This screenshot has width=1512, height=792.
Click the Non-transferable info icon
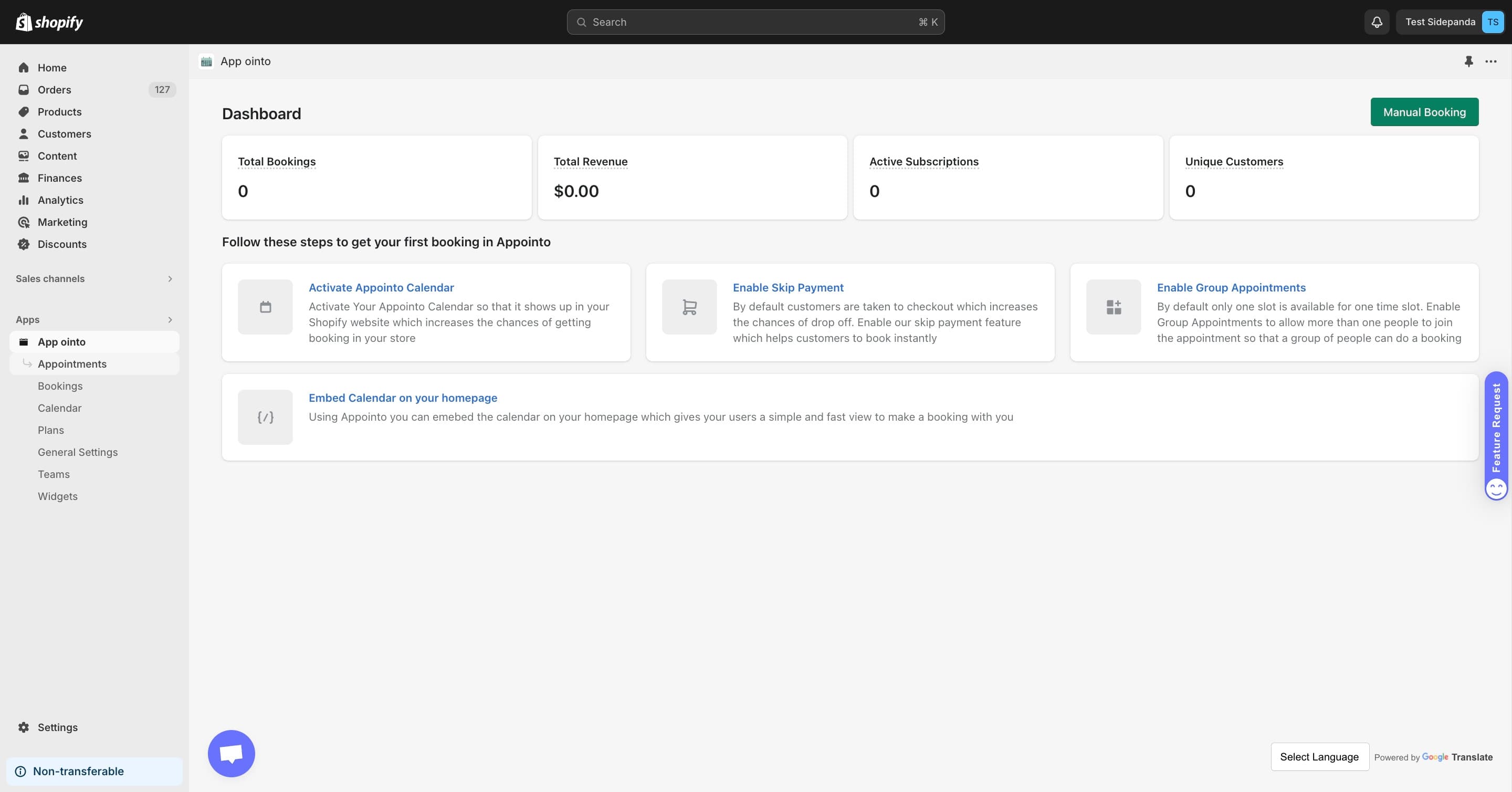pyautogui.click(x=20, y=772)
